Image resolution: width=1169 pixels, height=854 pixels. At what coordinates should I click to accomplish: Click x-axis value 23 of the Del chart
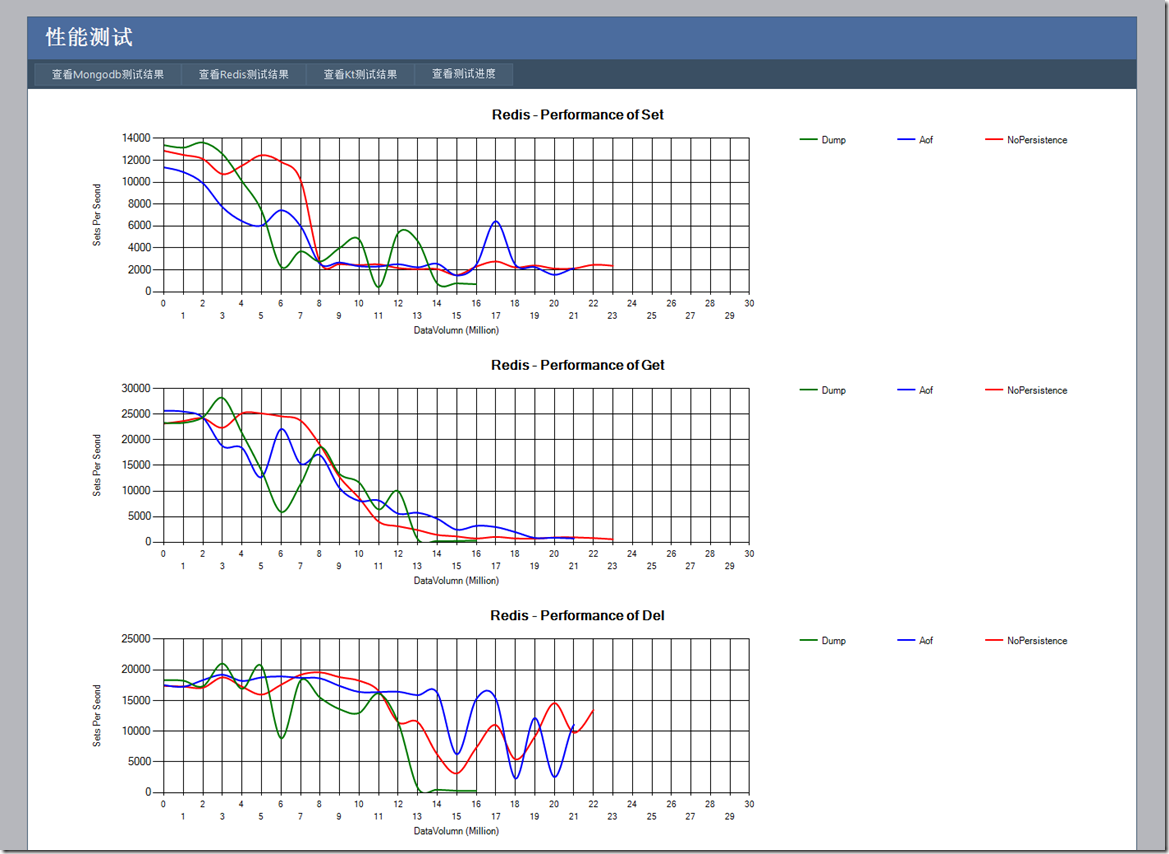613,817
